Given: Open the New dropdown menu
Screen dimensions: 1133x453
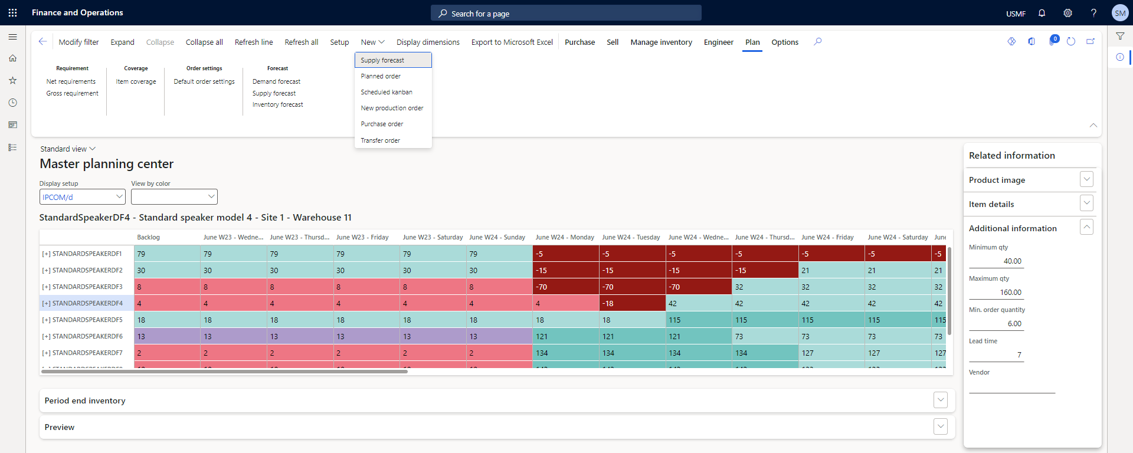Looking at the screenshot, I should (373, 42).
